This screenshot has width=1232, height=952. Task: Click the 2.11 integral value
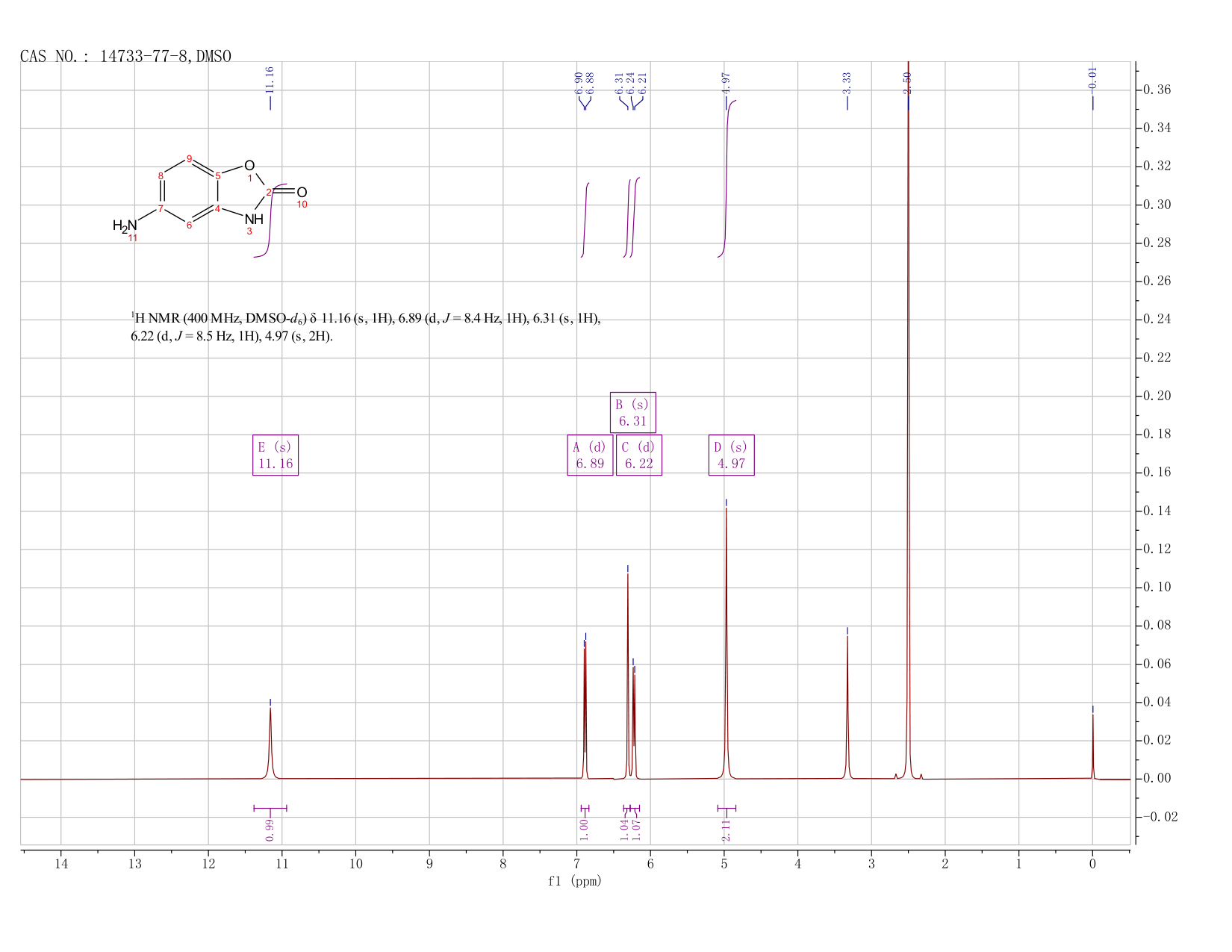[x=727, y=830]
